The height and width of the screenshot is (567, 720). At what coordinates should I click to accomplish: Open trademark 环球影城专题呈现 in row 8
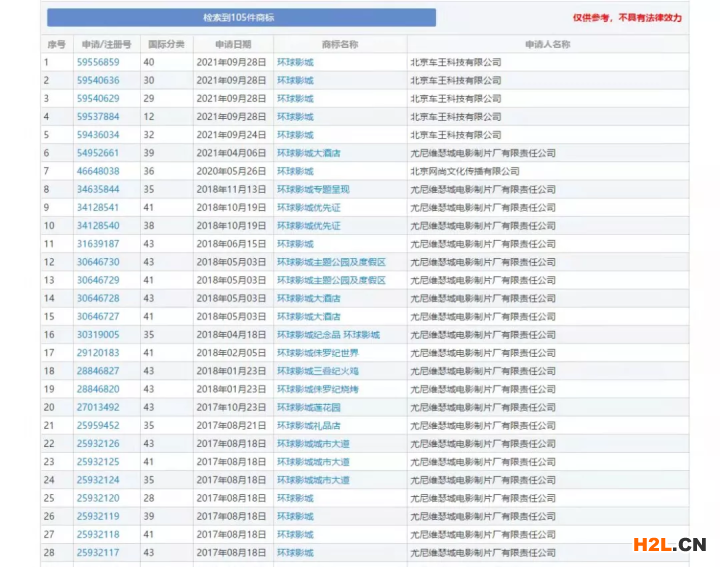coord(313,189)
